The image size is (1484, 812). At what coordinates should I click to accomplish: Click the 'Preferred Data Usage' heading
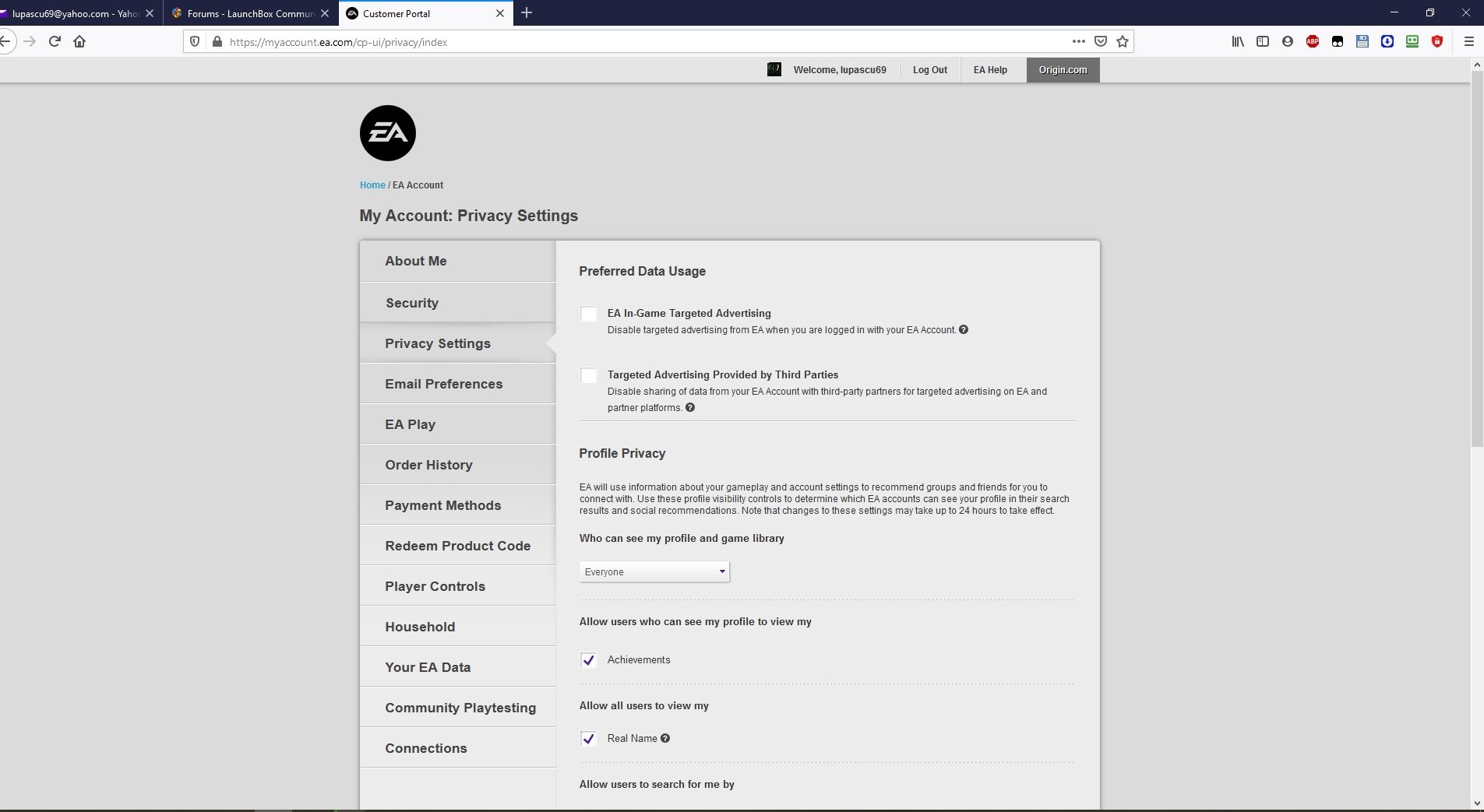point(642,271)
